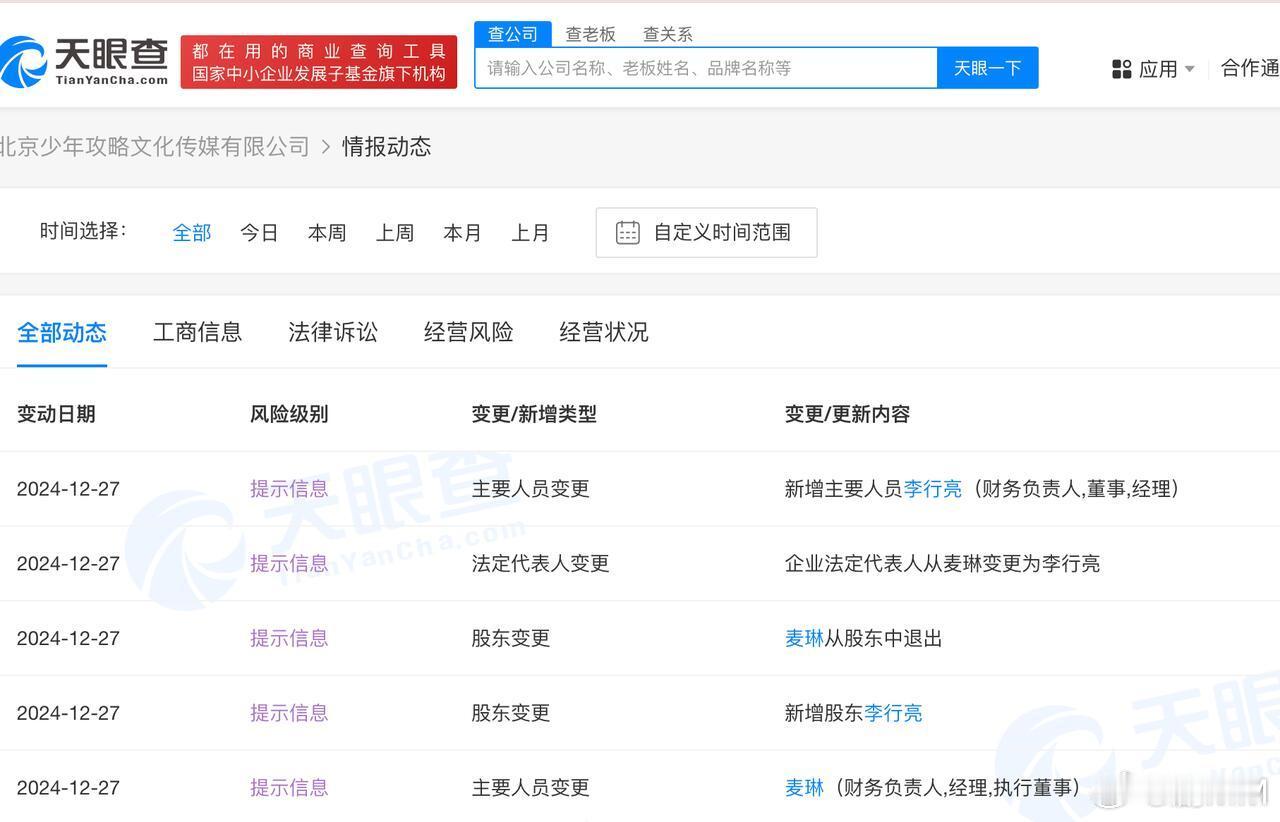Select the 查公司 search tab
Viewport: 1280px width, 822px height.
[512, 34]
